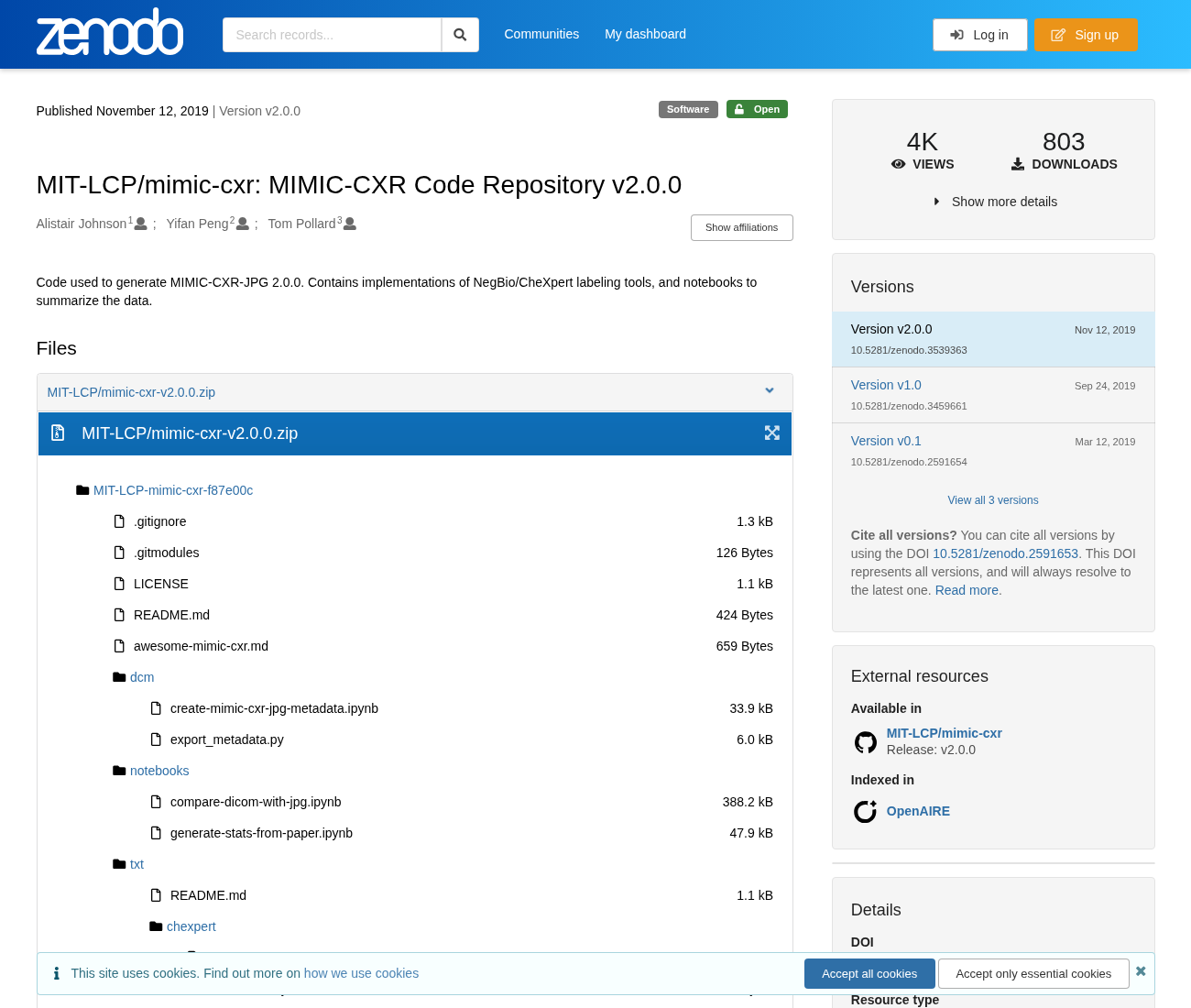Viewport: 1191px width, 1008px height.
Task: Click the notebooks folder icon
Action: pos(119,771)
